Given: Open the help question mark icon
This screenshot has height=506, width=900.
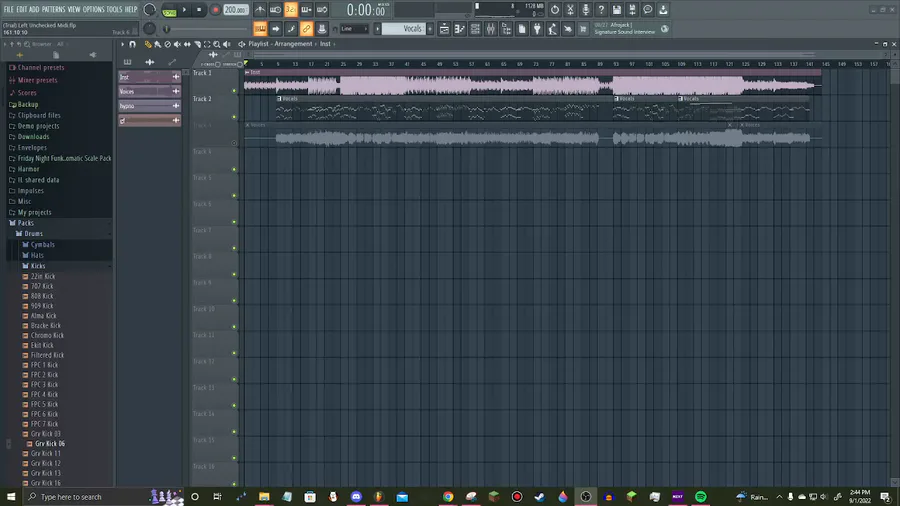Looking at the screenshot, I should (601, 10).
